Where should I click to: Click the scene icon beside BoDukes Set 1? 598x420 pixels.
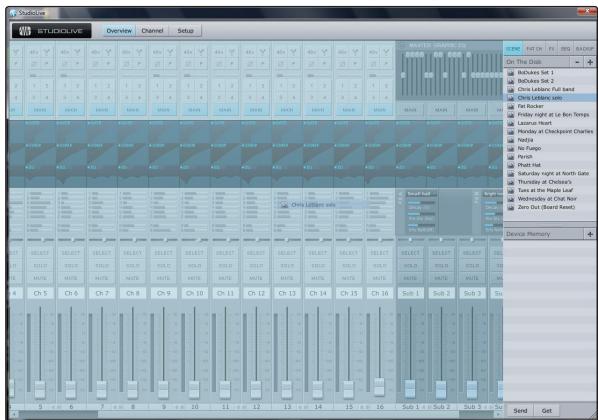pyautogui.click(x=511, y=72)
